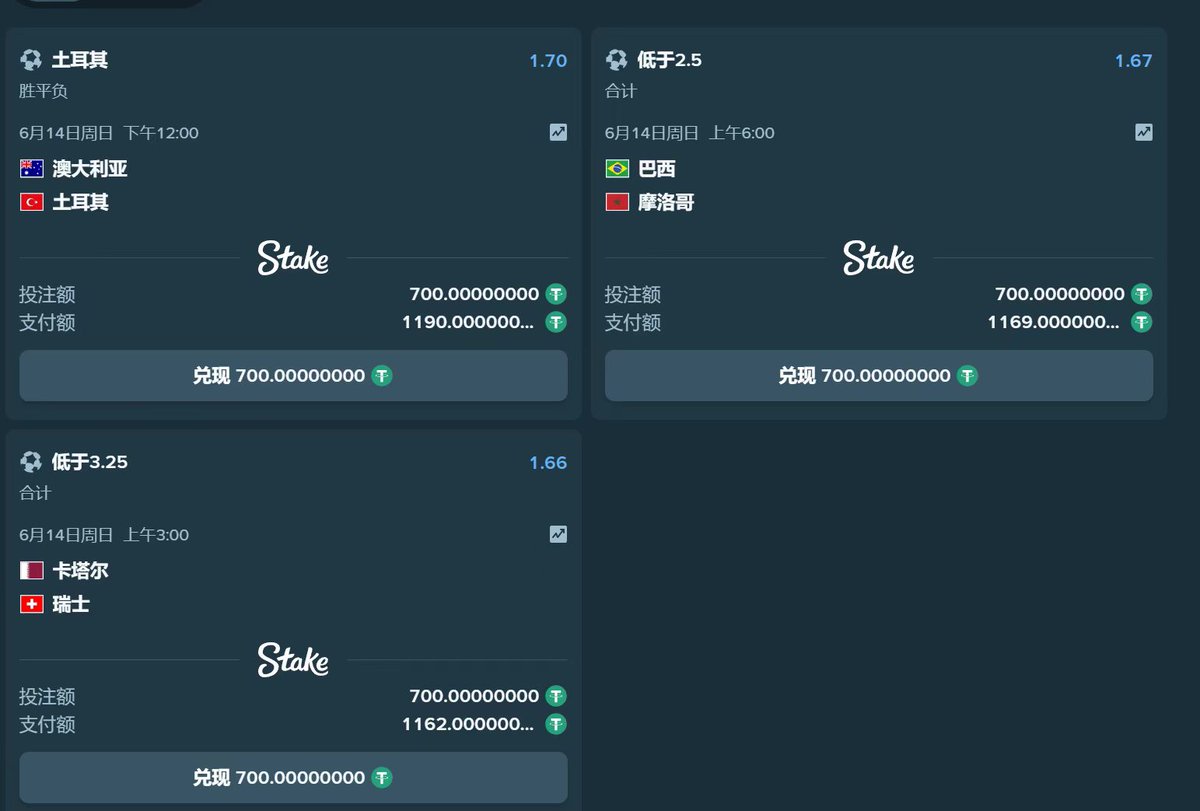The image size is (1200, 811).
Task: Click date 6月14日周日 上午3:00
Action: coord(104,535)
